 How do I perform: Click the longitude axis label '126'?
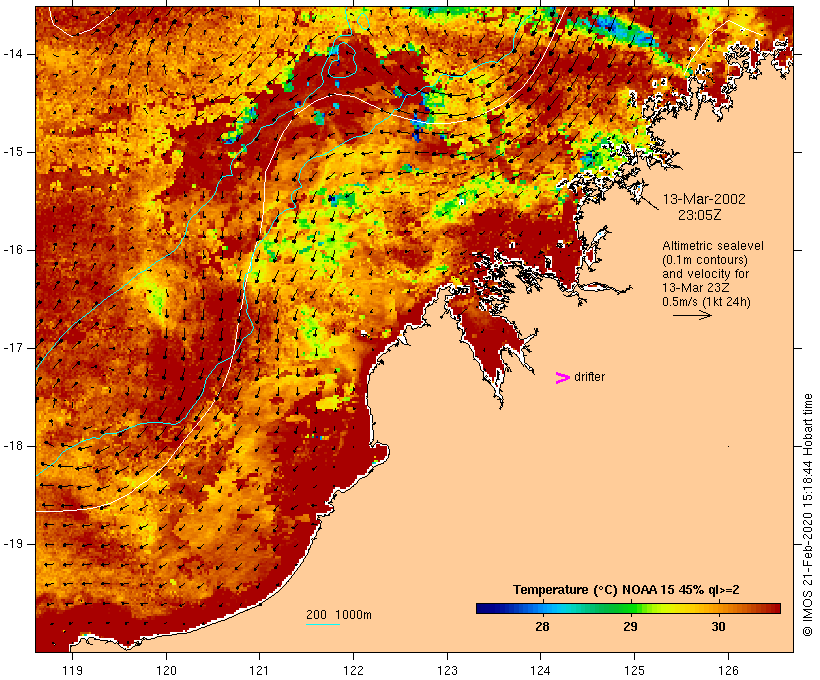click(x=728, y=670)
